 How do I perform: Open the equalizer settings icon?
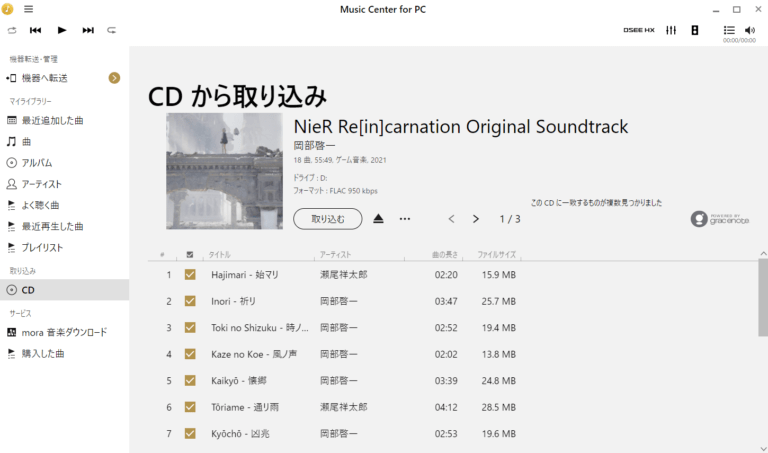671,30
